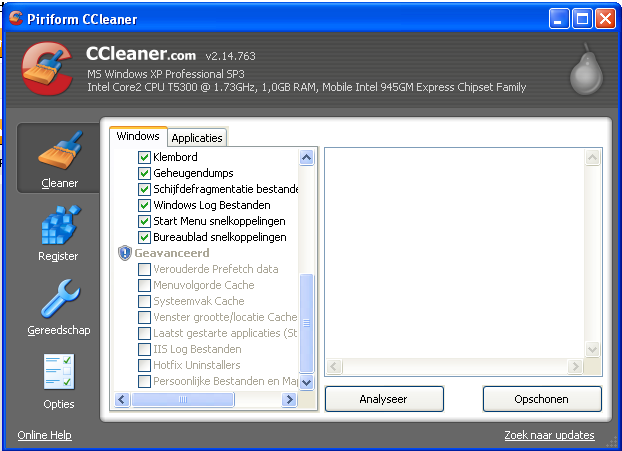The image size is (622, 451).
Task: Click the CCleaner.com header title
Action: click(141, 54)
